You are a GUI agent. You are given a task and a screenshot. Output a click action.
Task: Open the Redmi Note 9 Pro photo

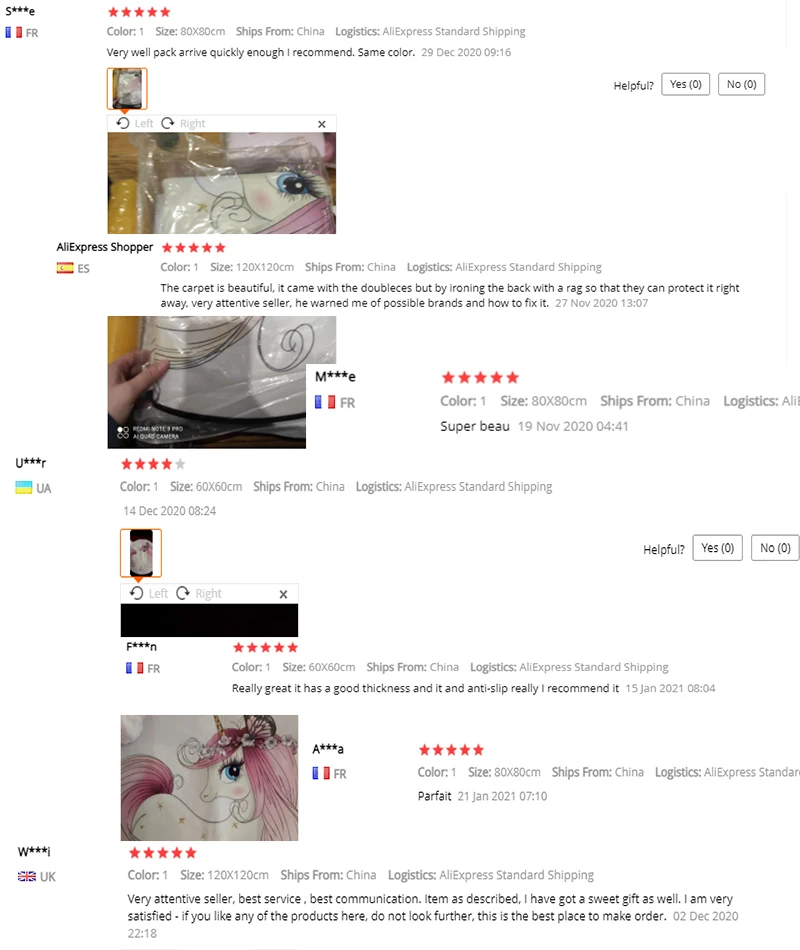point(207,382)
